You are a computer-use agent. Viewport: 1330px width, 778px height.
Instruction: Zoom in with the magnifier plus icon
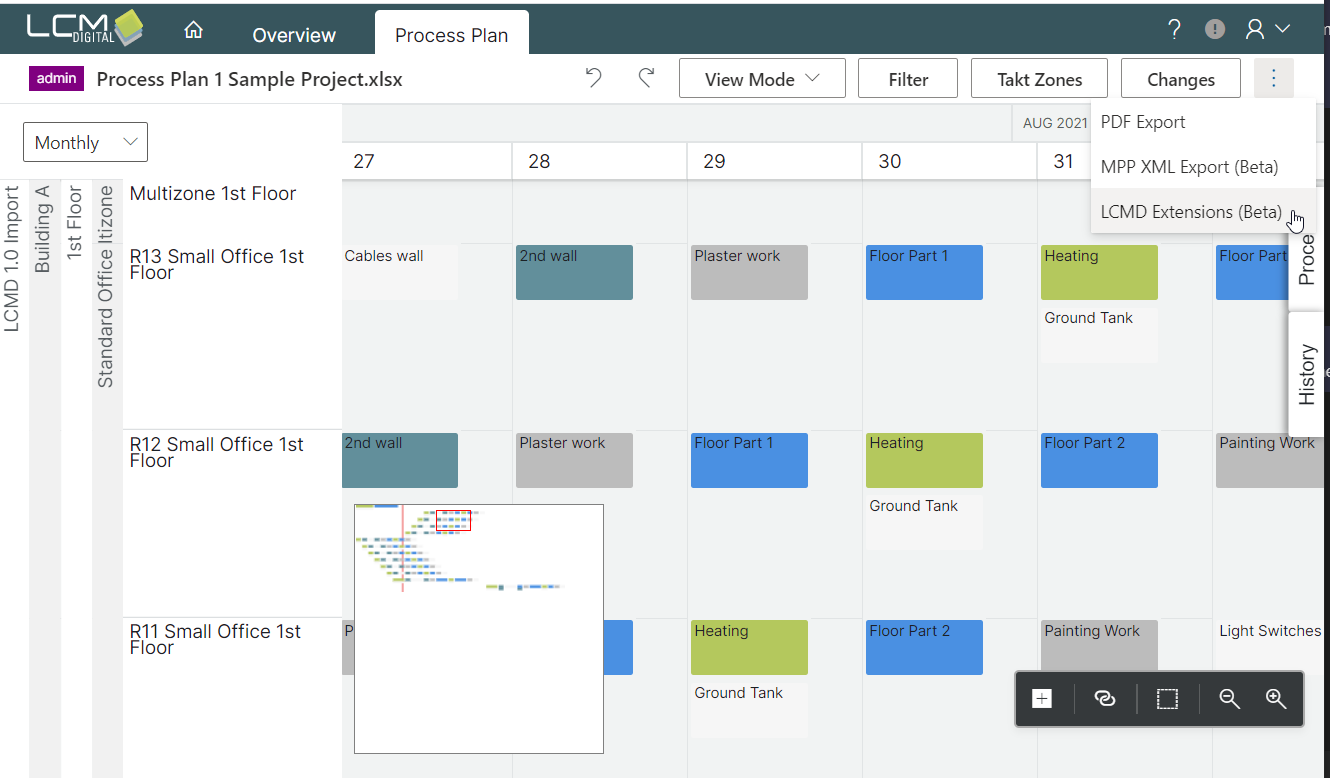point(1276,699)
